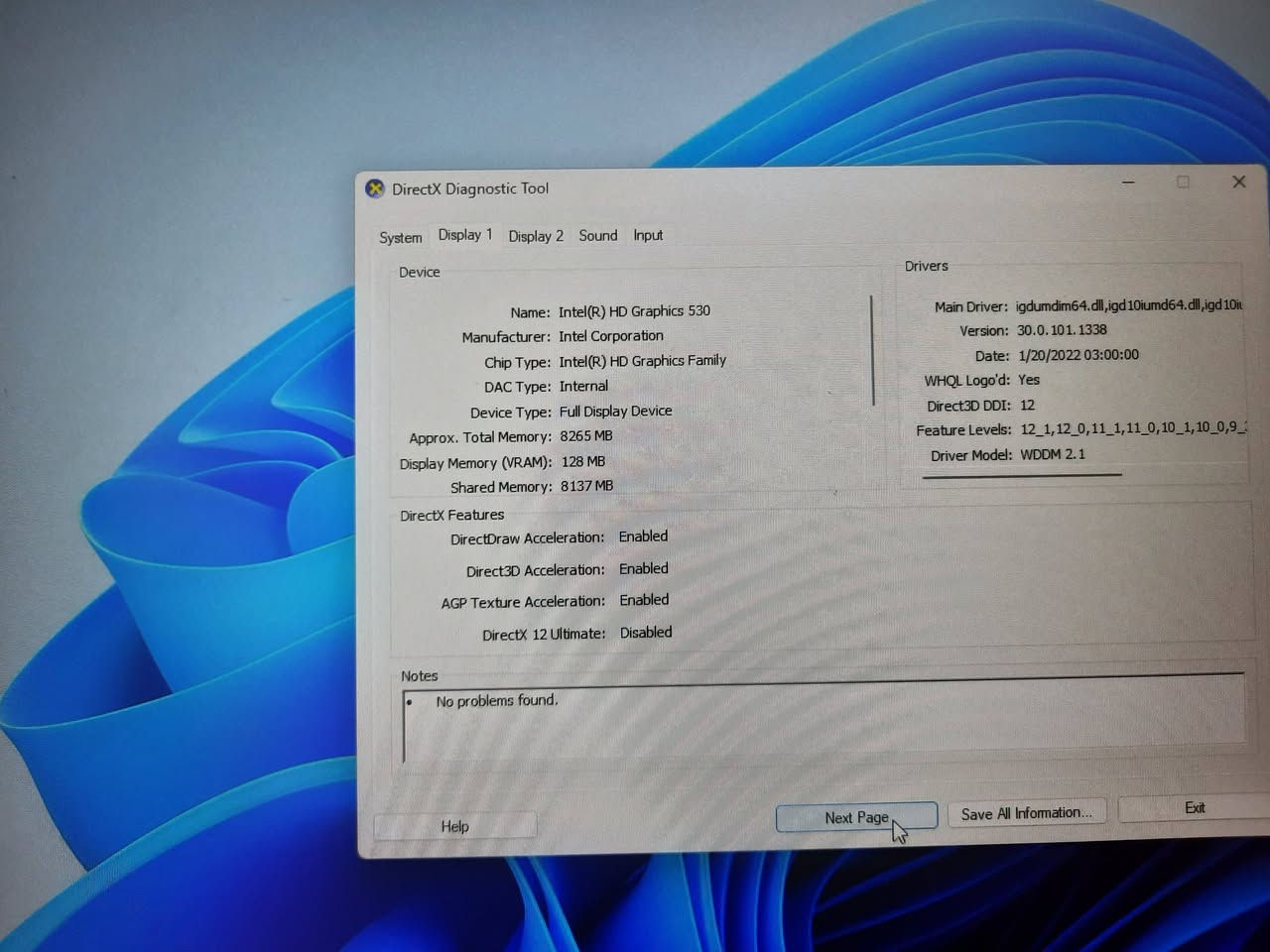Image resolution: width=1270 pixels, height=952 pixels.
Task: Select the text 'Intel(R) HD Graphics 530'
Action: pyautogui.click(x=634, y=310)
